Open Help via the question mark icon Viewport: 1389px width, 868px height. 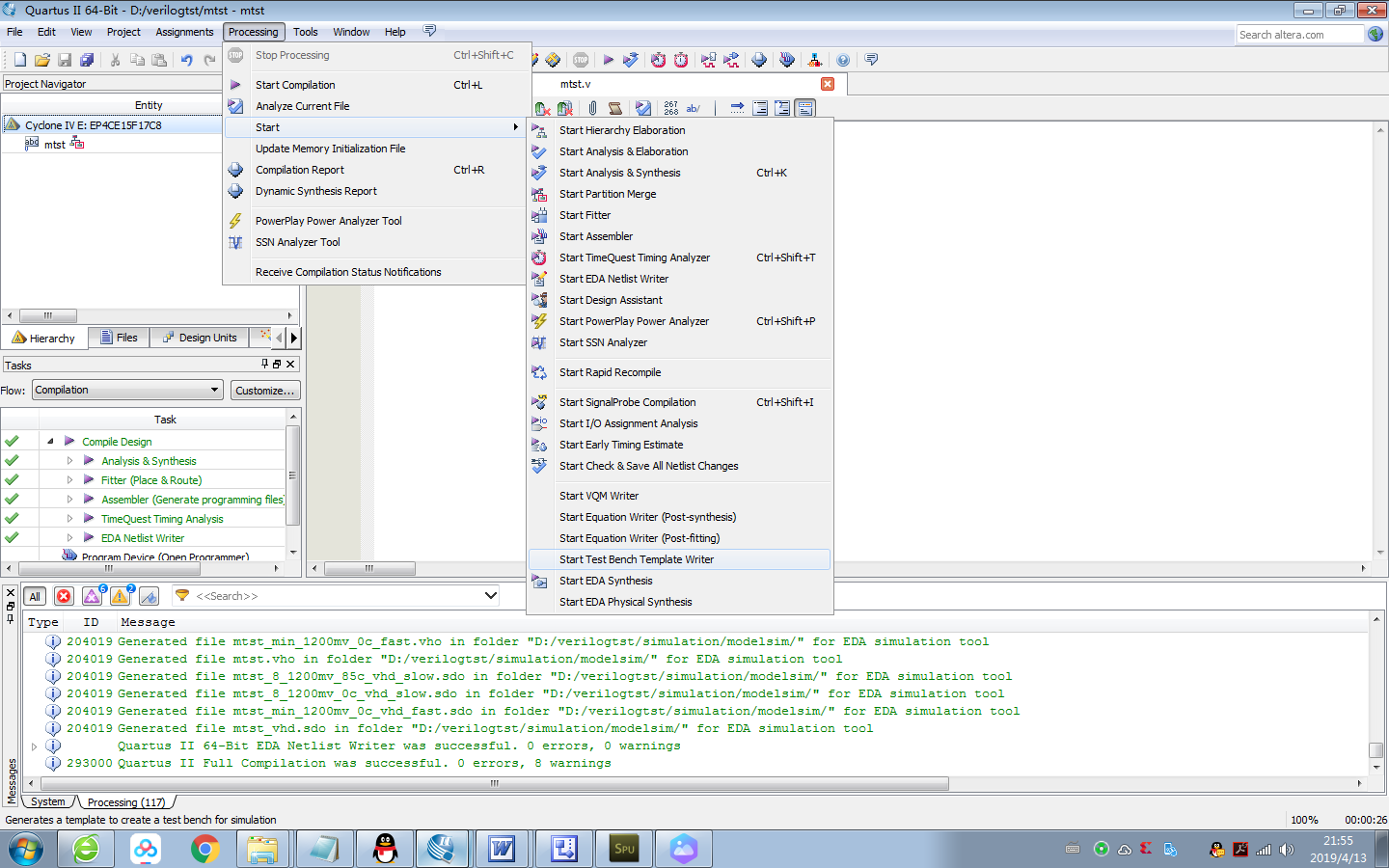coord(842,59)
